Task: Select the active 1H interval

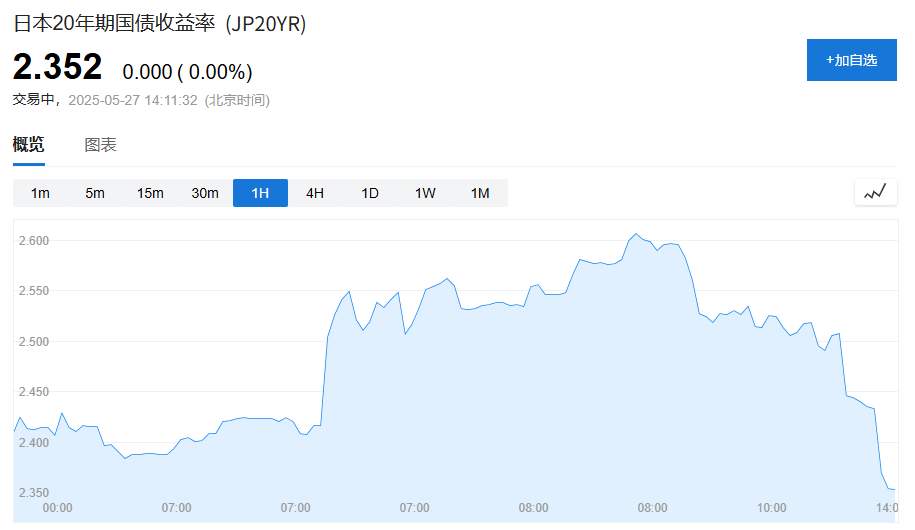Action: pos(260,193)
